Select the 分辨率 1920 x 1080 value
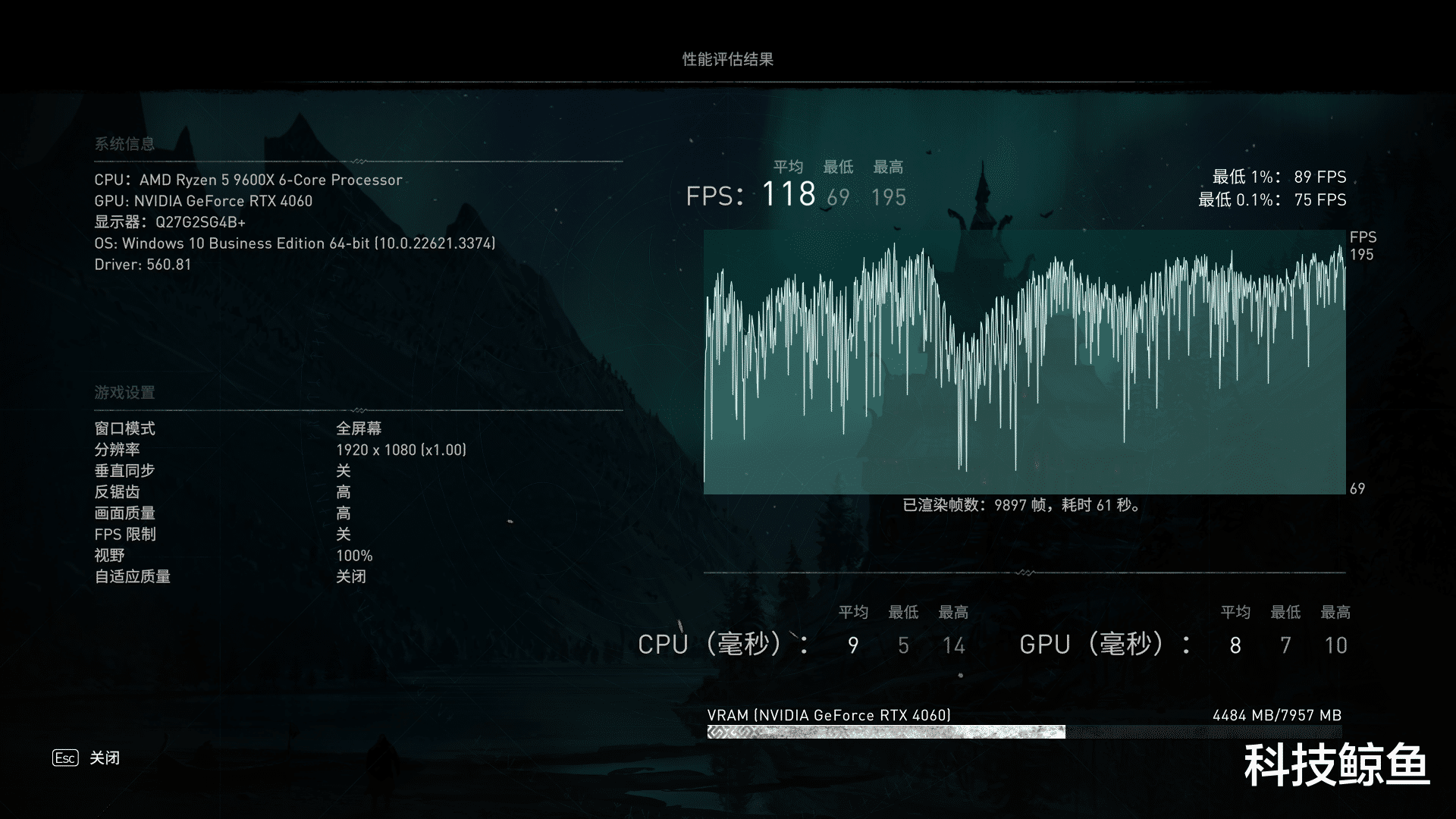This screenshot has height=819, width=1456. (401, 450)
